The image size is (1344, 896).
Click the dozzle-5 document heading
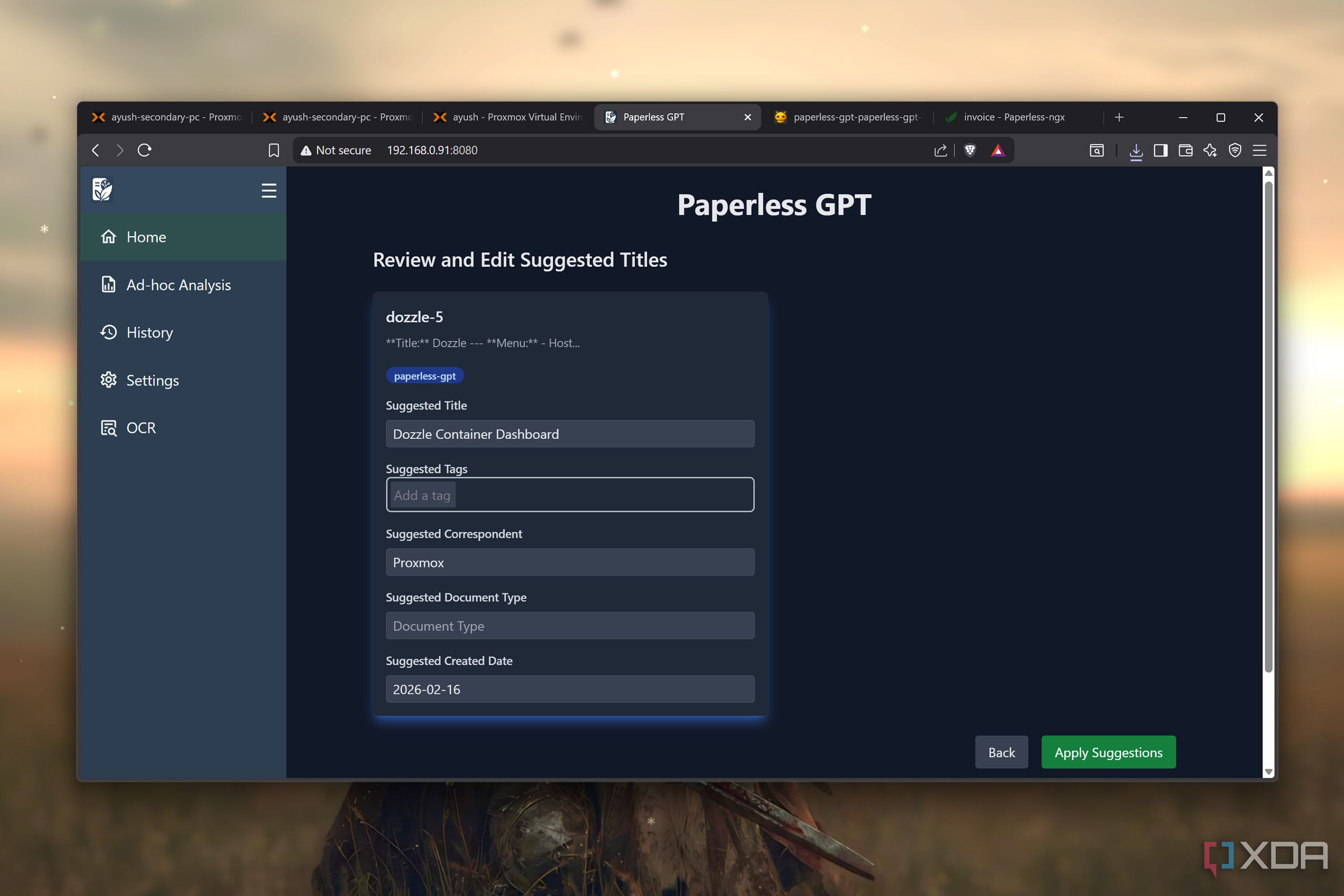pos(414,317)
